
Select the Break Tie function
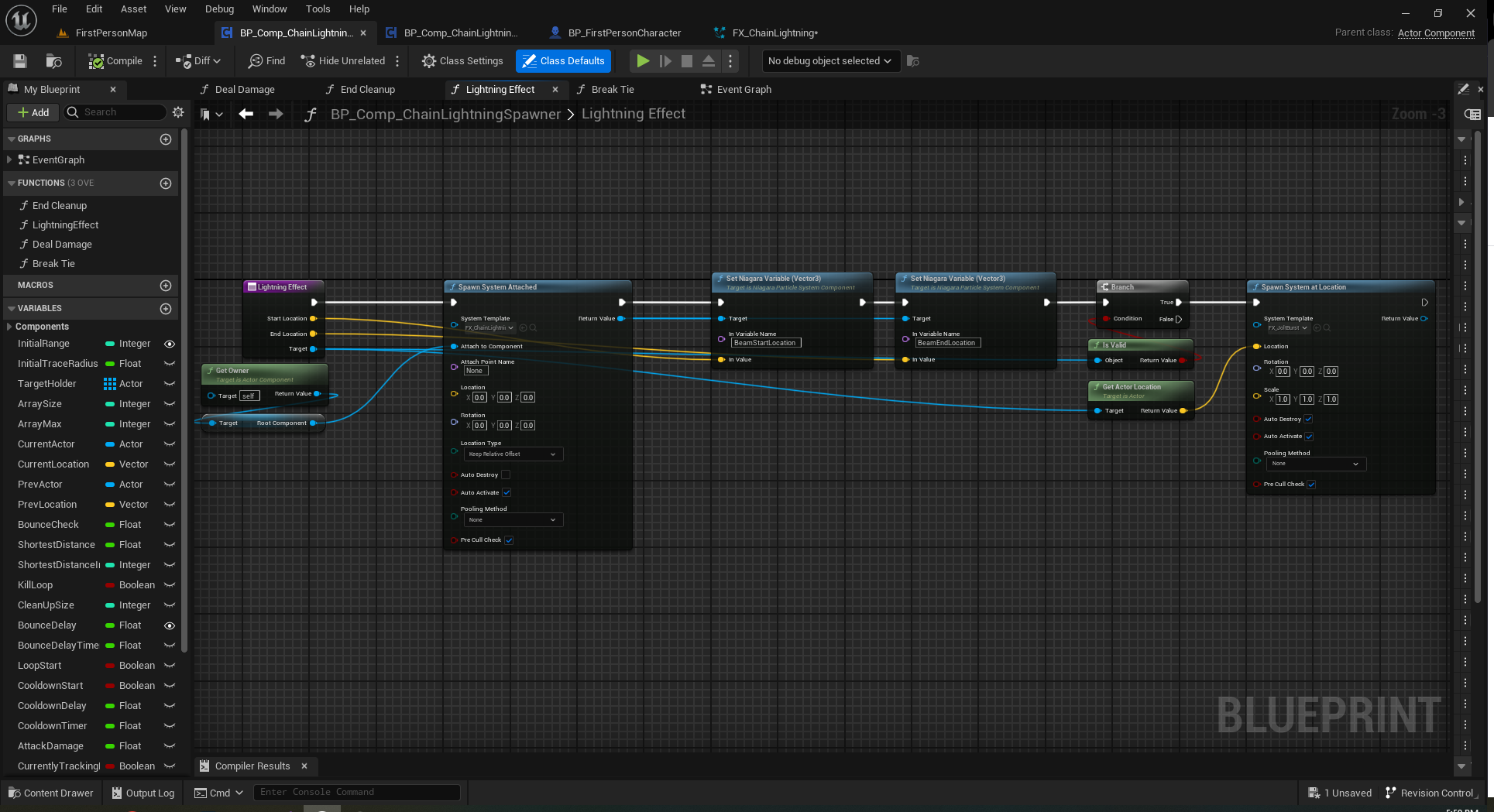pyautogui.click(x=53, y=264)
